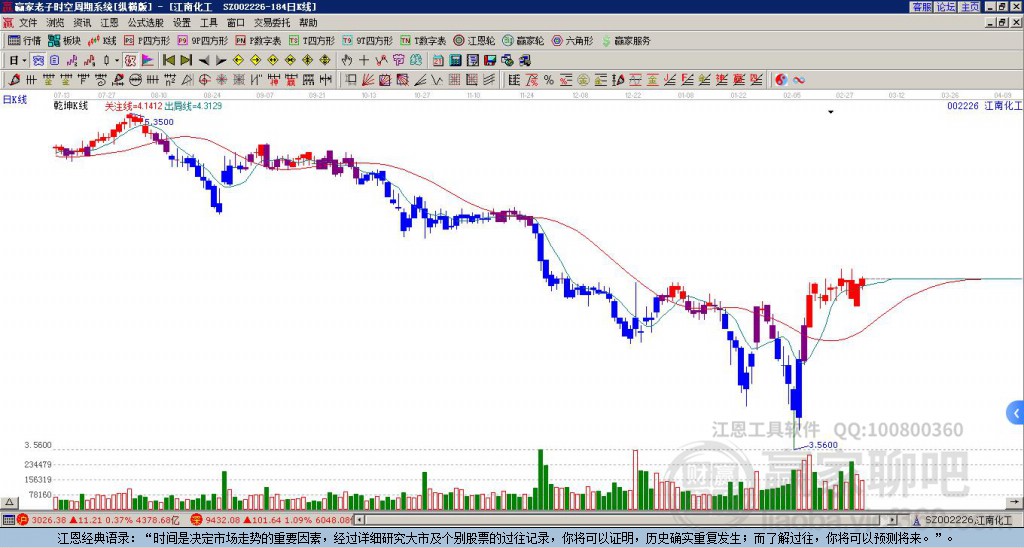This screenshot has width=1024, height=548.
Task: Open the 江恩 menu
Action: click(109, 23)
